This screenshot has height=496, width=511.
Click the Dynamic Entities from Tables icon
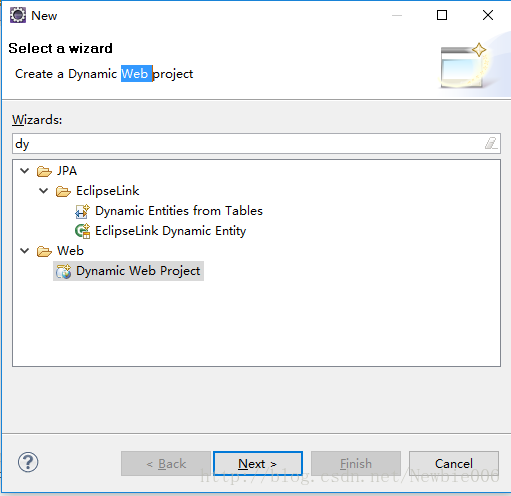coord(82,211)
